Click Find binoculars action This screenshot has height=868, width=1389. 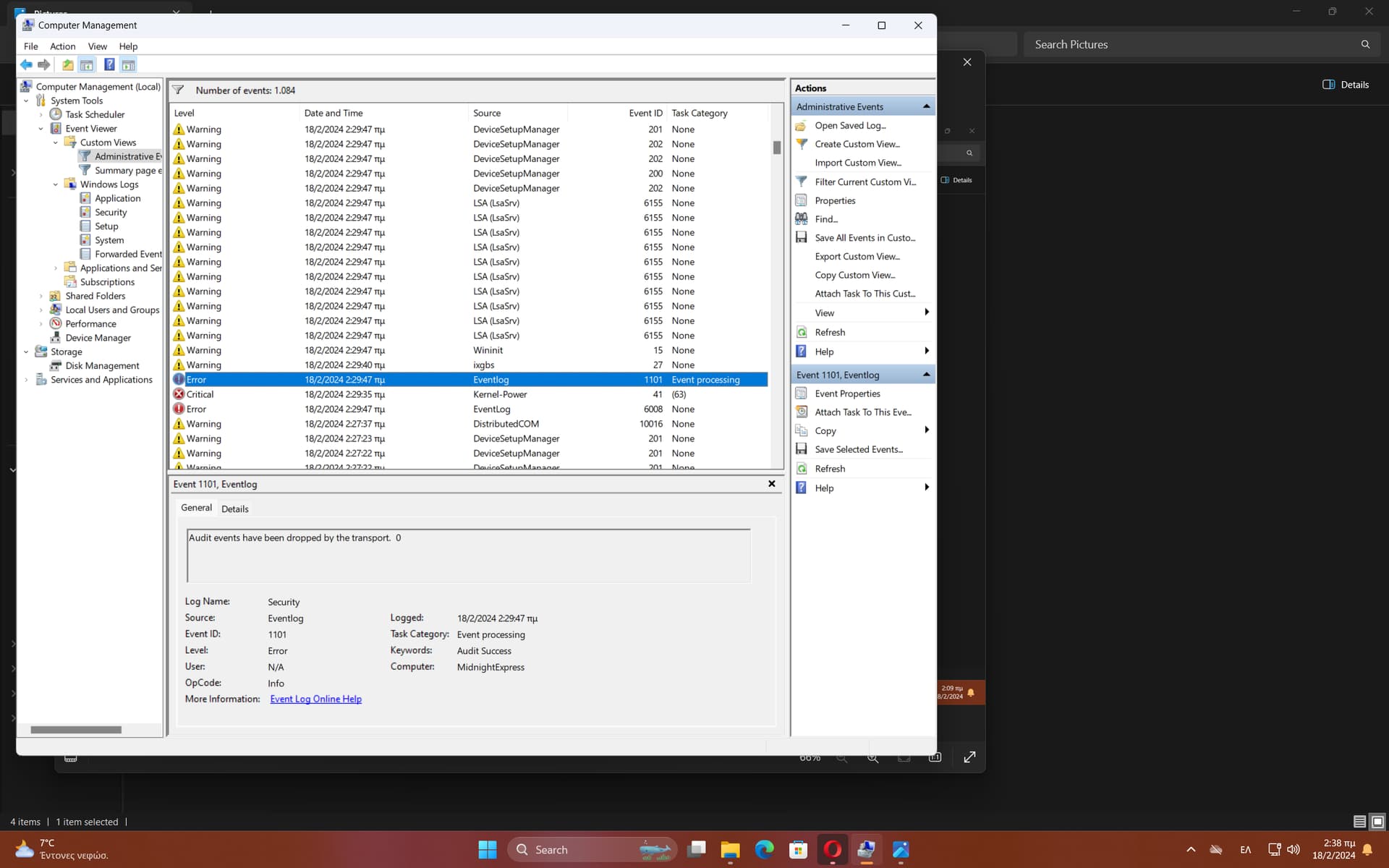[x=825, y=219]
